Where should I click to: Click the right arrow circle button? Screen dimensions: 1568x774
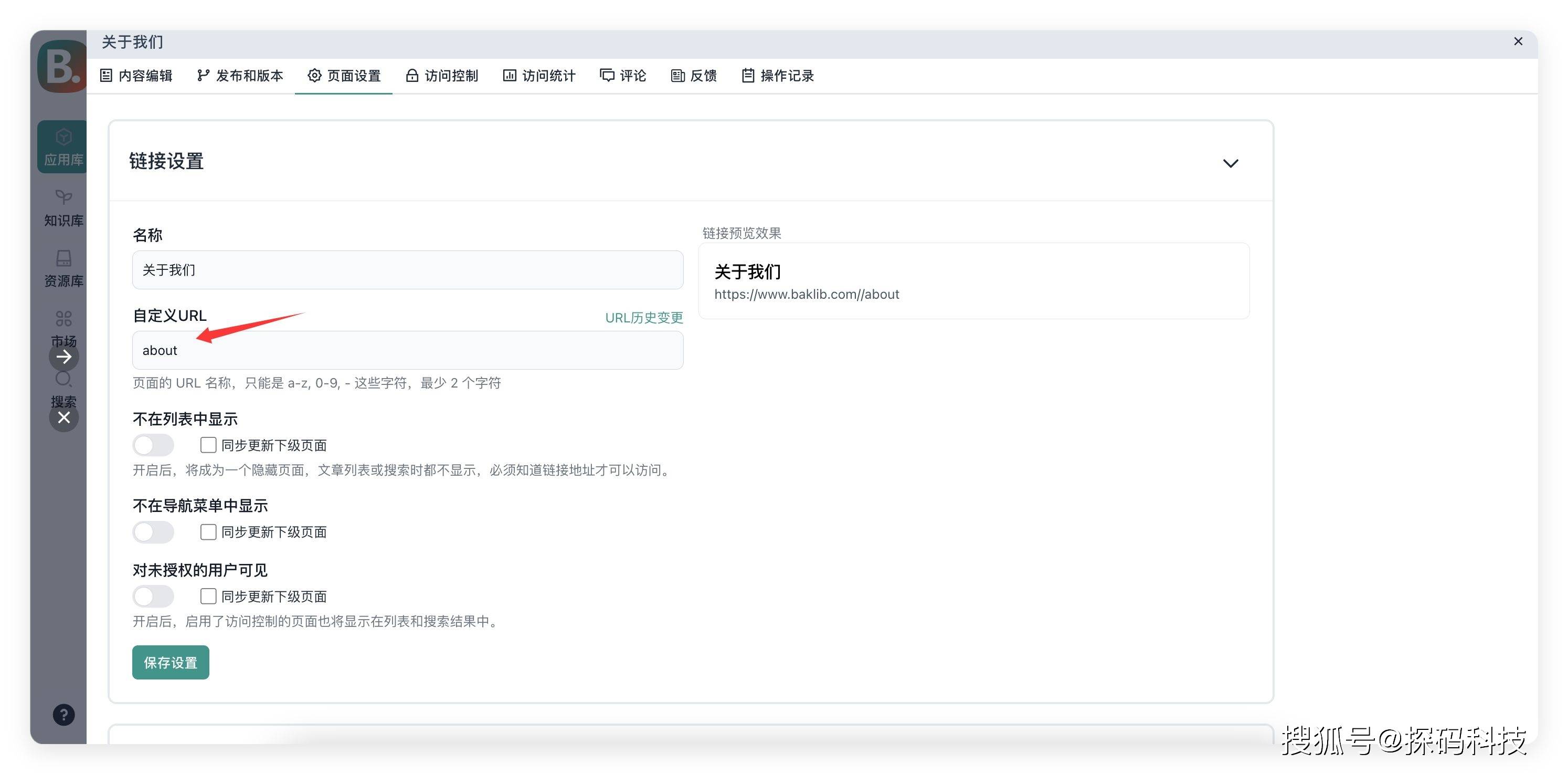pos(63,358)
